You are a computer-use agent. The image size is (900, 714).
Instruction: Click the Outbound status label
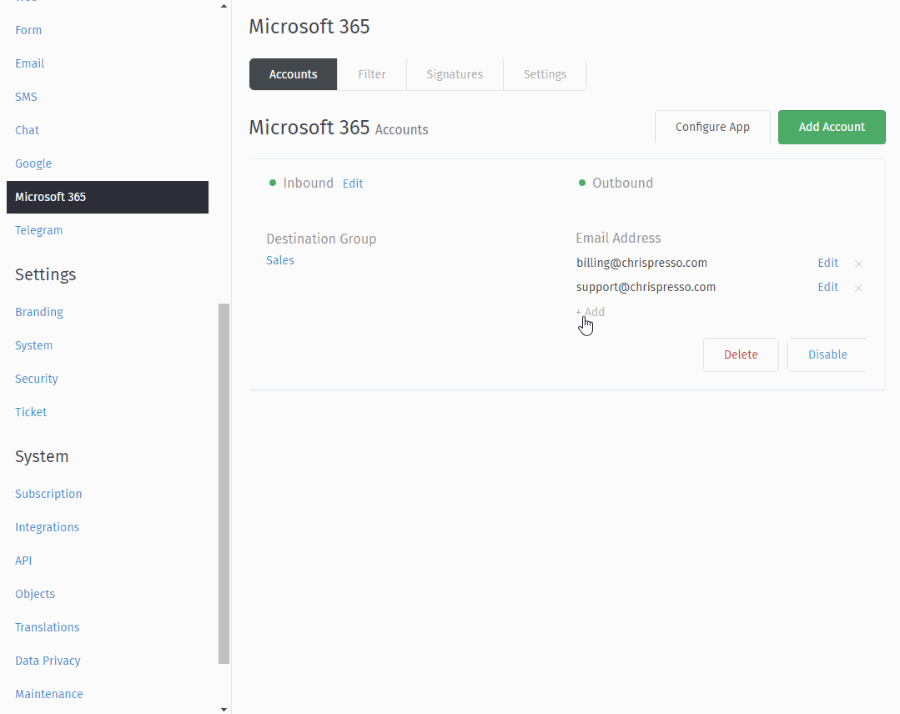tap(622, 183)
